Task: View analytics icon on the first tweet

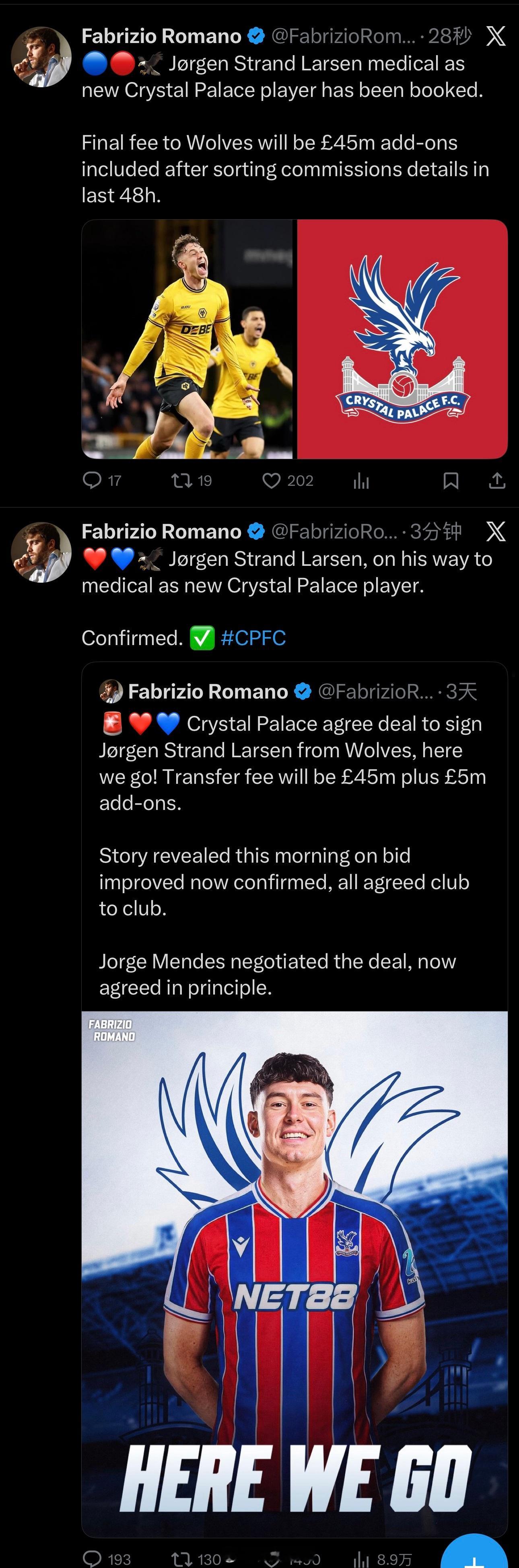Action: tap(361, 481)
